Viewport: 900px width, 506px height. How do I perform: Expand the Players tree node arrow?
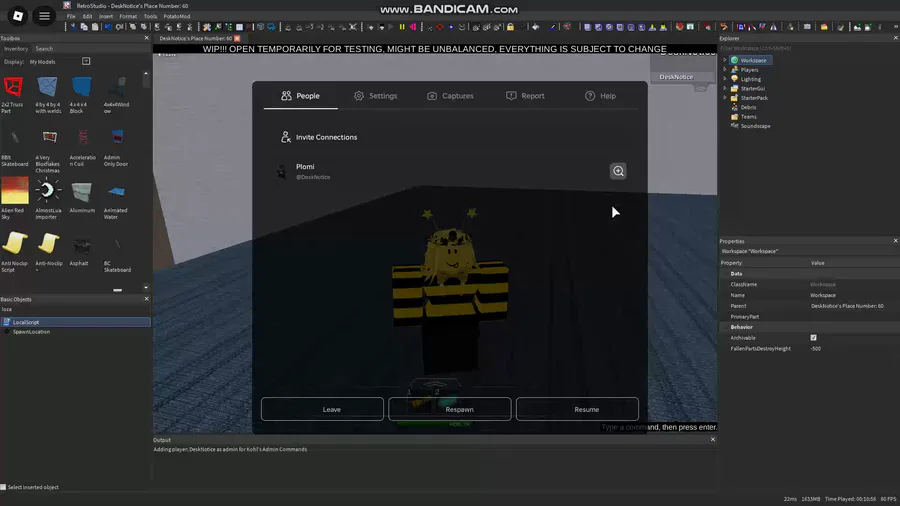pos(725,70)
